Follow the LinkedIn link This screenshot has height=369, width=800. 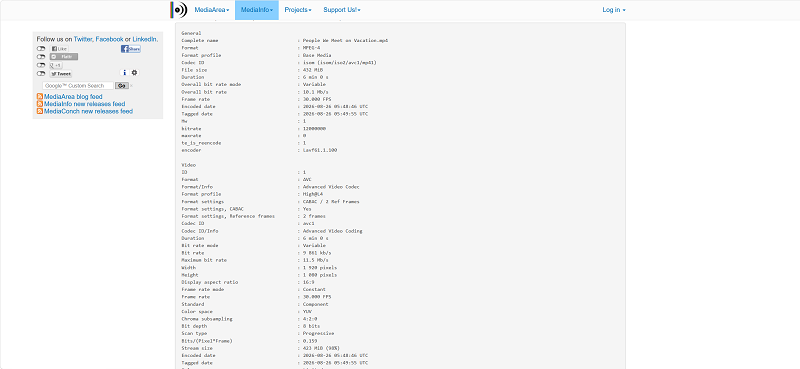[144, 39]
